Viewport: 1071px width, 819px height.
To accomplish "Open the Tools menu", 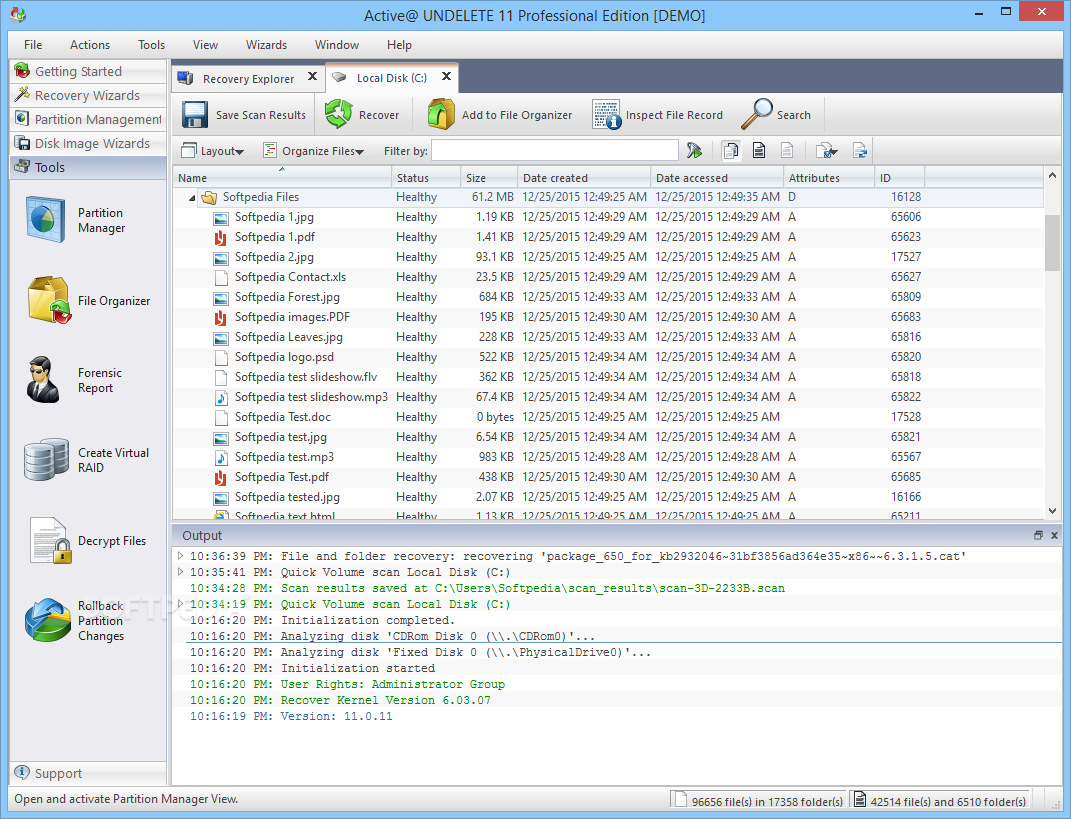I will click(x=151, y=44).
